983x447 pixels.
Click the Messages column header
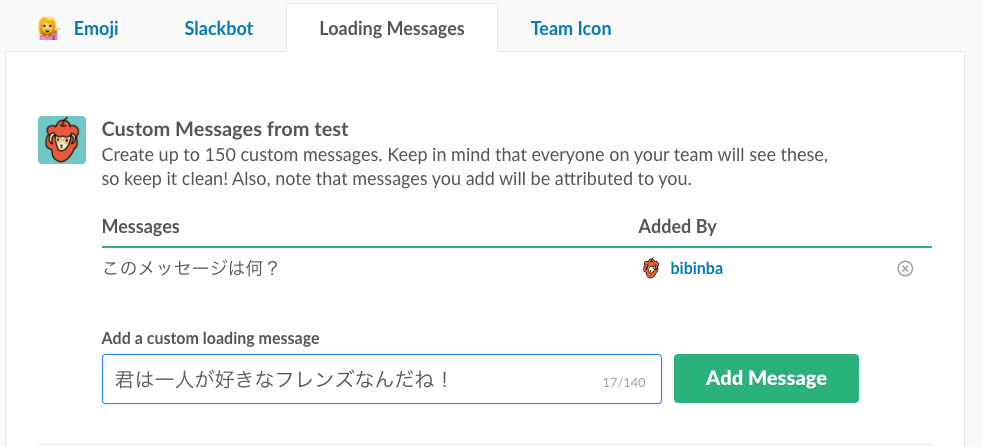[x=140, y=226]
